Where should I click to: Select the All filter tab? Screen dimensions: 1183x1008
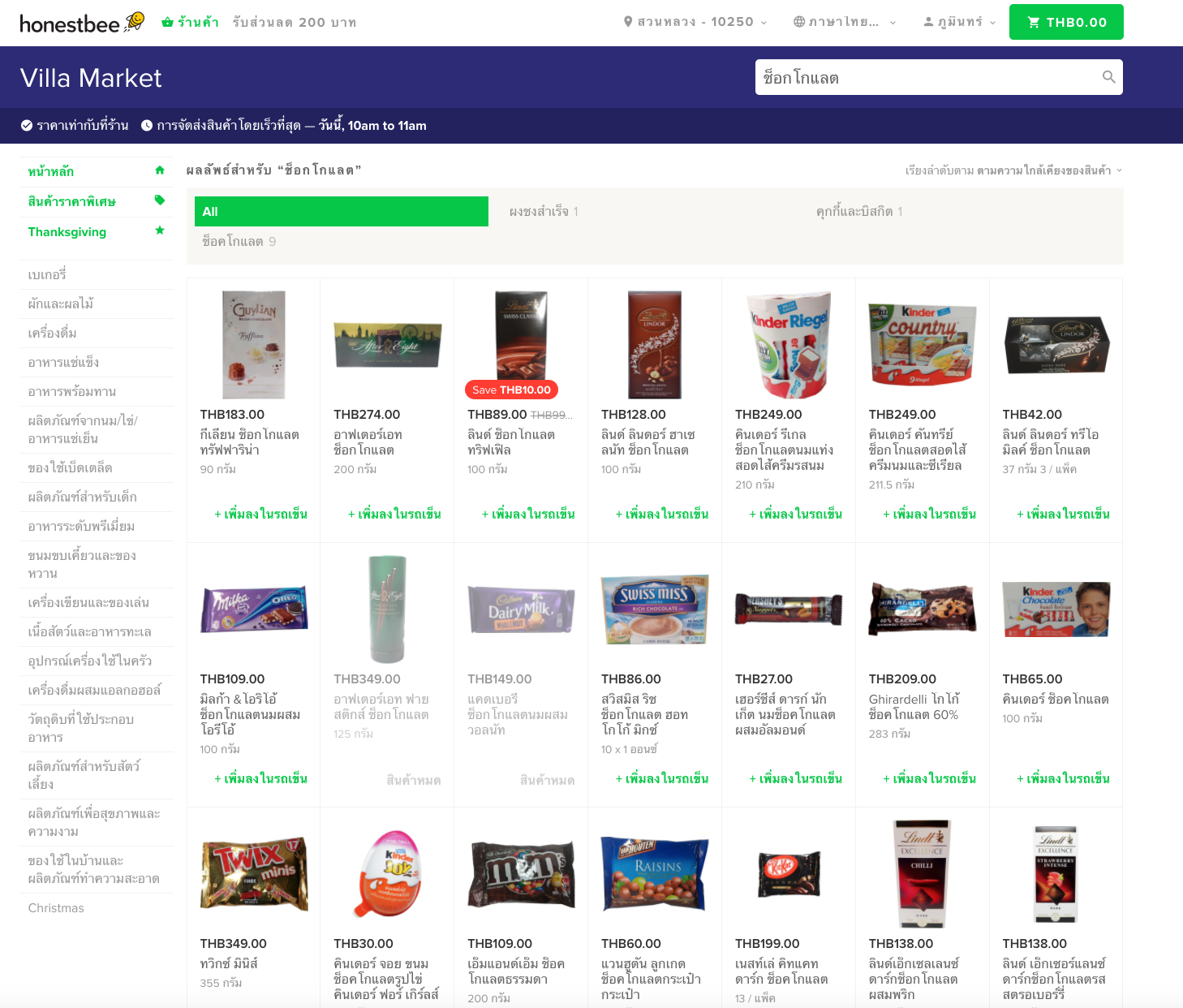pos(341,211)
